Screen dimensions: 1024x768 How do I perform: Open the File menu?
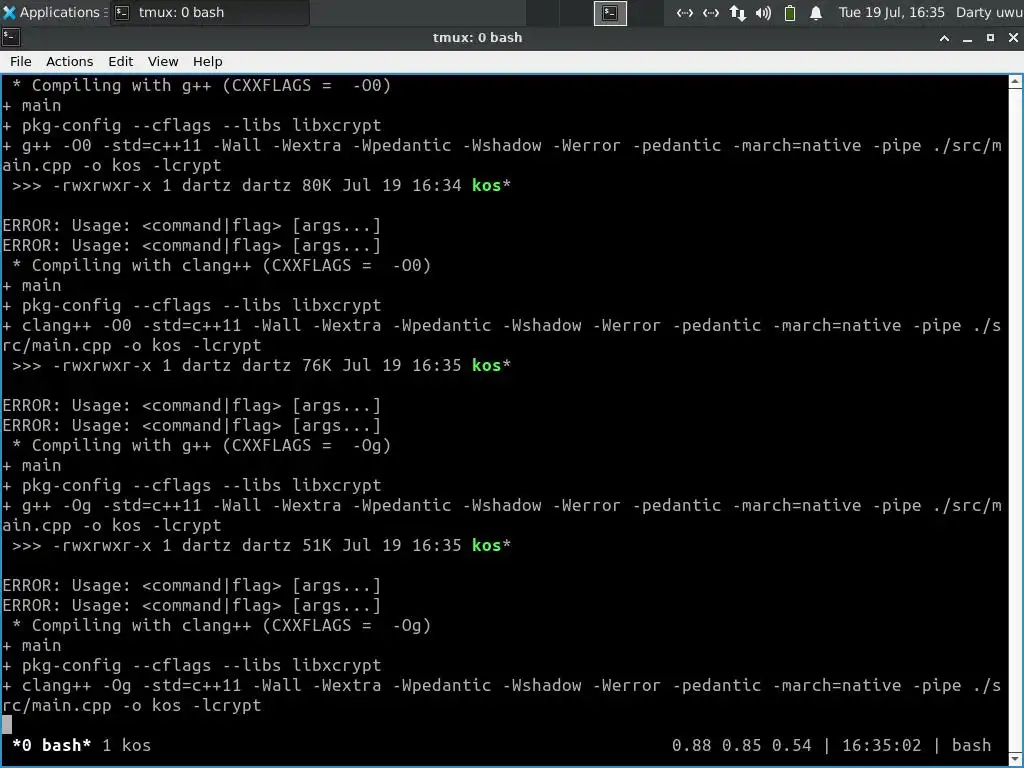pos(20,61)
